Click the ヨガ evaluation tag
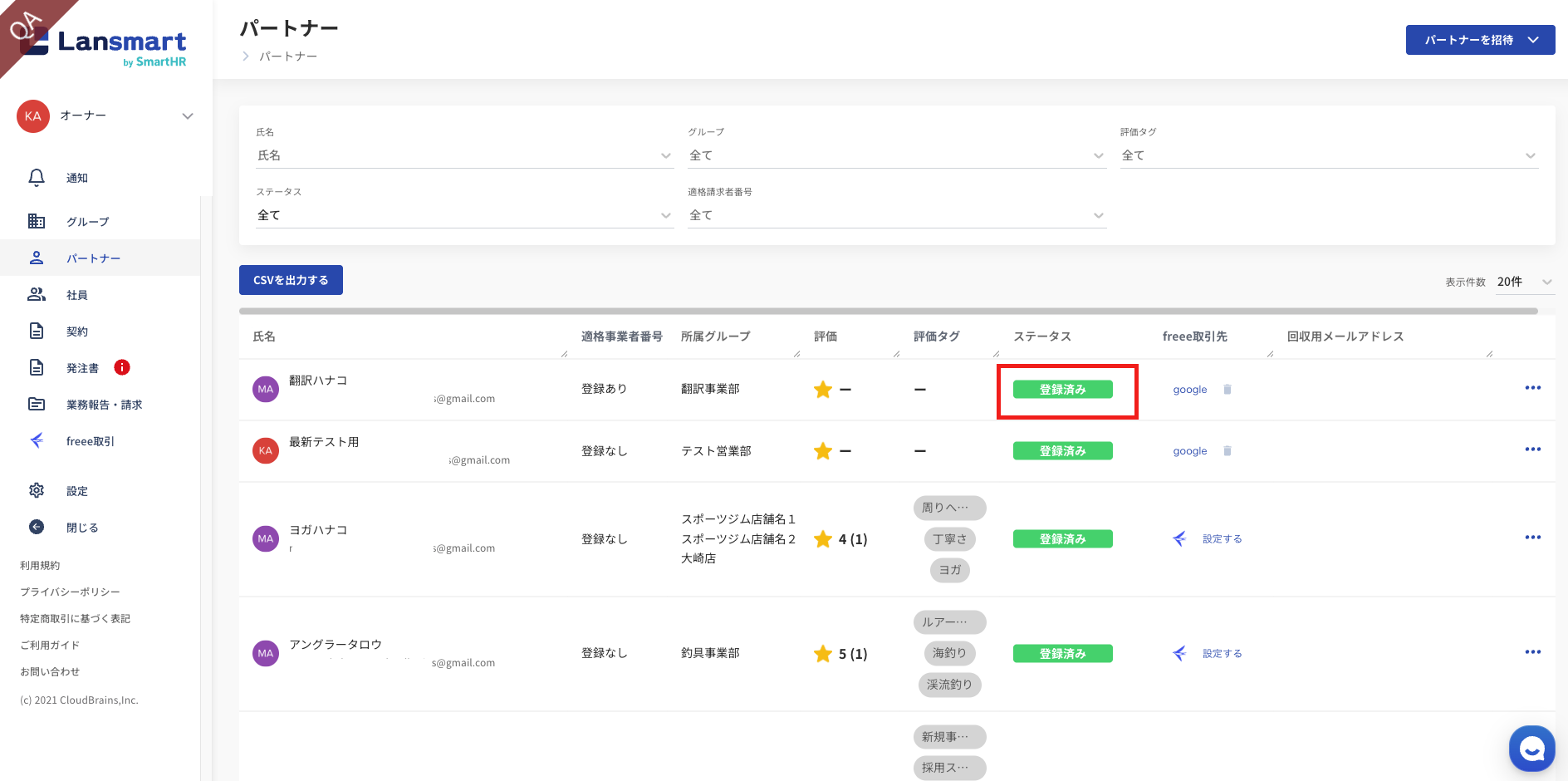Viewport: 1568px width, 781px height. (950, 570)
